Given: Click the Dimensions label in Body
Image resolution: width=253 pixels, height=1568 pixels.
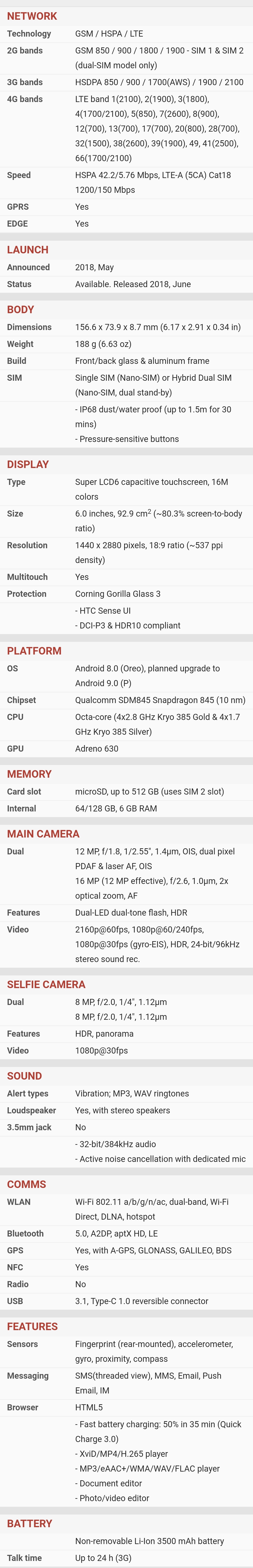Looking at the screenshot, I should click(29, 327).
